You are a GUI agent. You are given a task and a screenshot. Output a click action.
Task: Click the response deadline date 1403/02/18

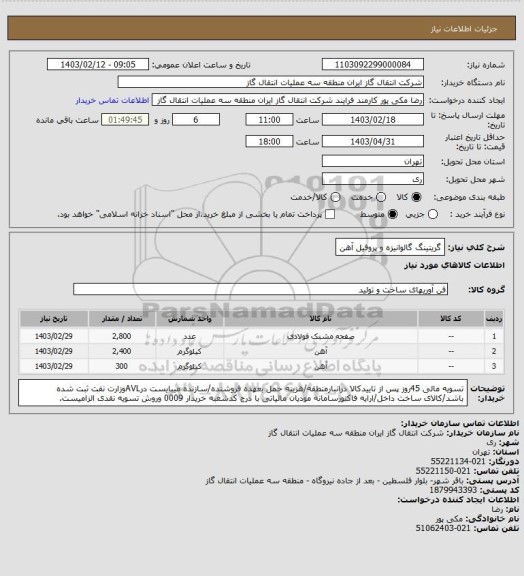(x=373, y=120)
